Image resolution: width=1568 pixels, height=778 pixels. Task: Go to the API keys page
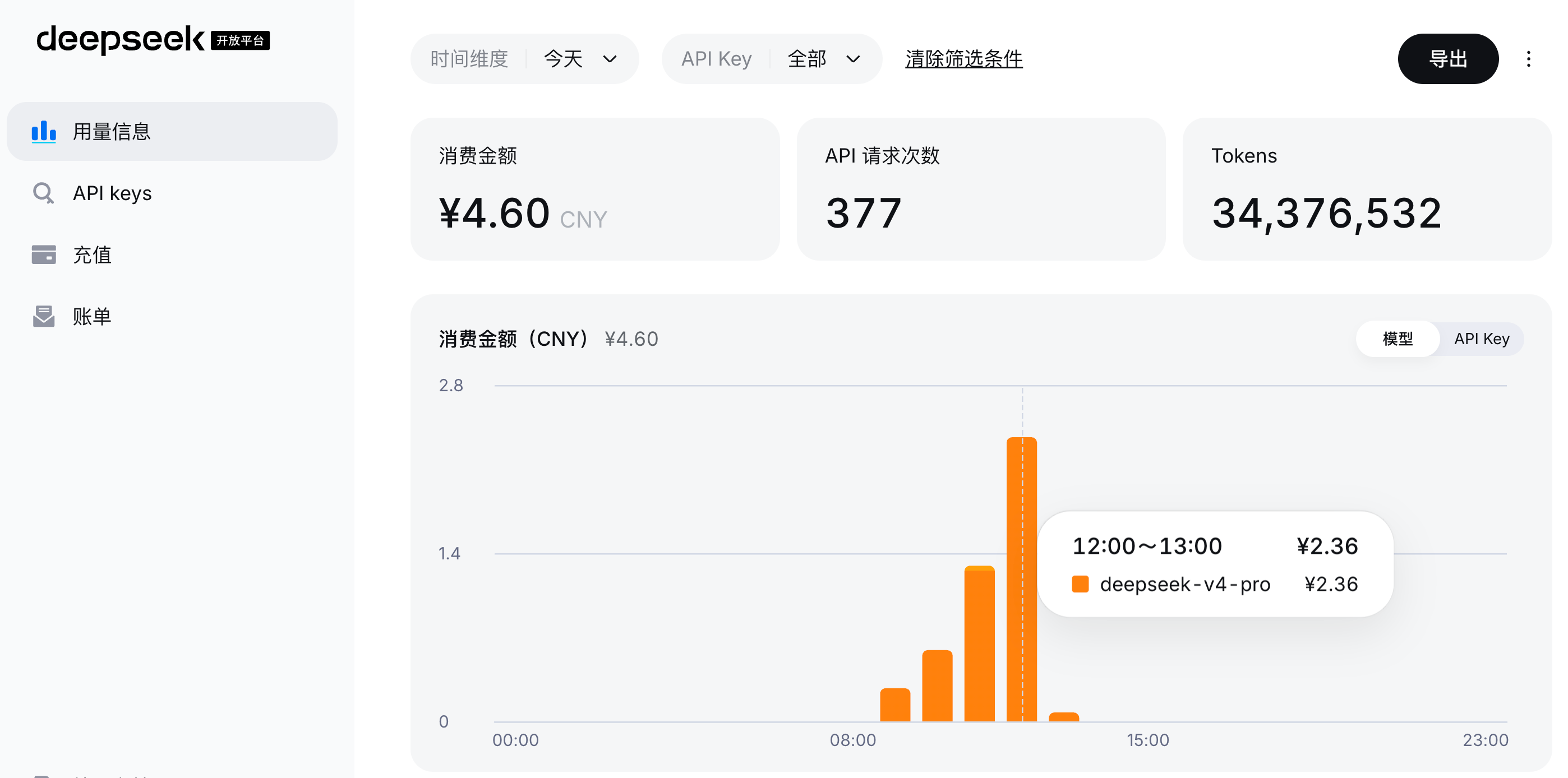[172, 193]
